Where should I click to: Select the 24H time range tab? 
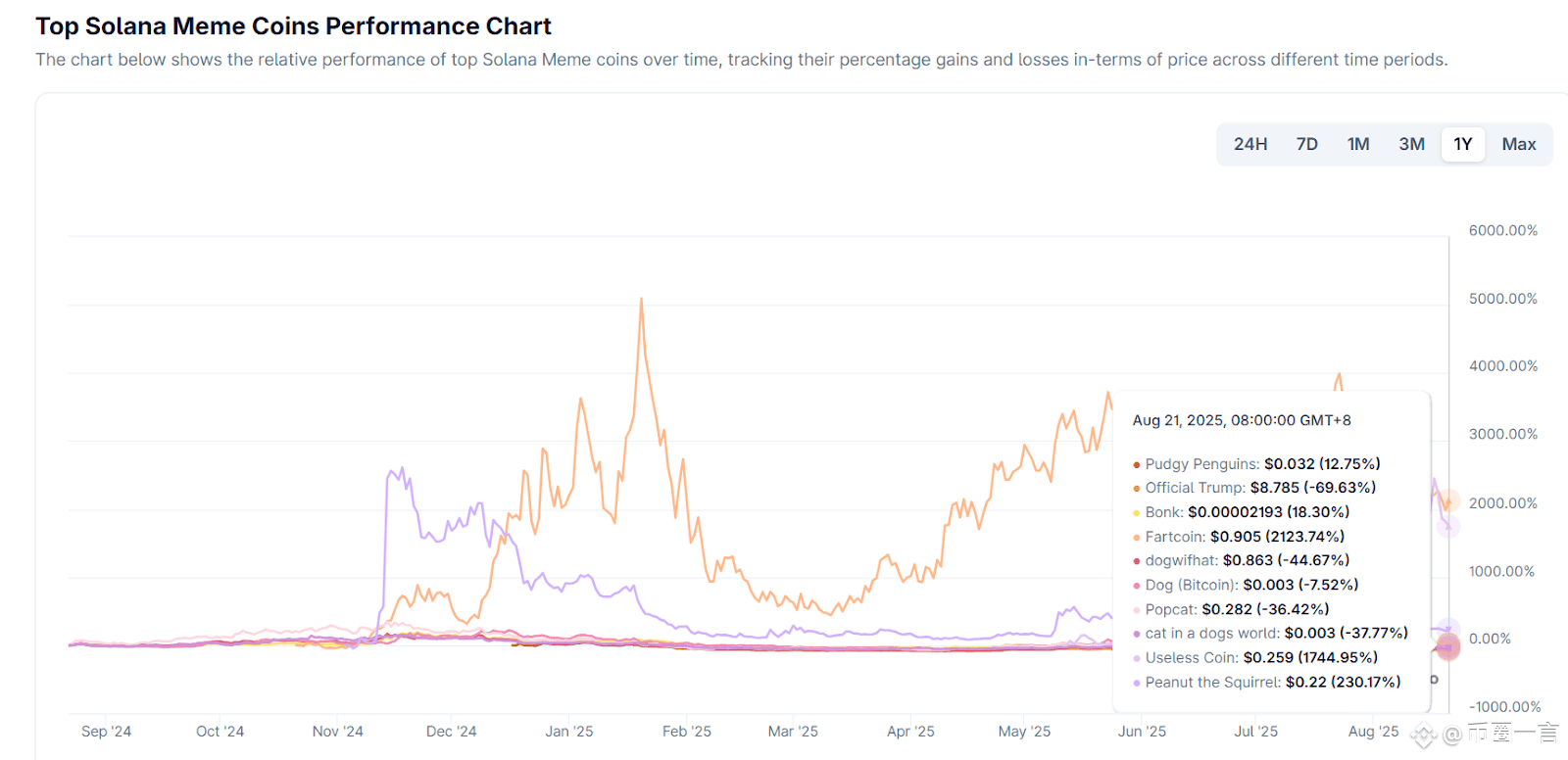[x=1249, y=144]
